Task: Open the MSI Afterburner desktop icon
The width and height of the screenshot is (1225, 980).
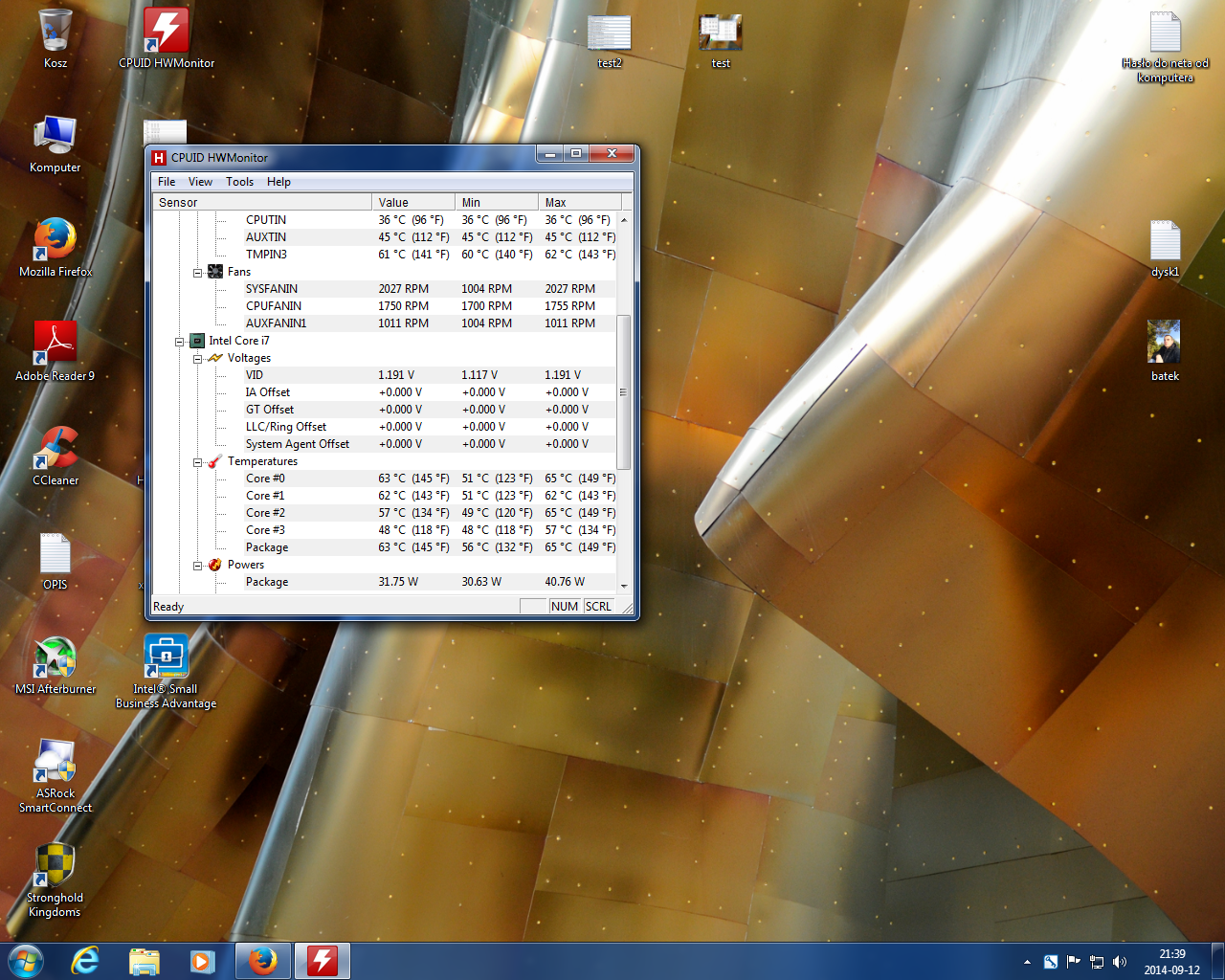Action: (x=56, y=657)
